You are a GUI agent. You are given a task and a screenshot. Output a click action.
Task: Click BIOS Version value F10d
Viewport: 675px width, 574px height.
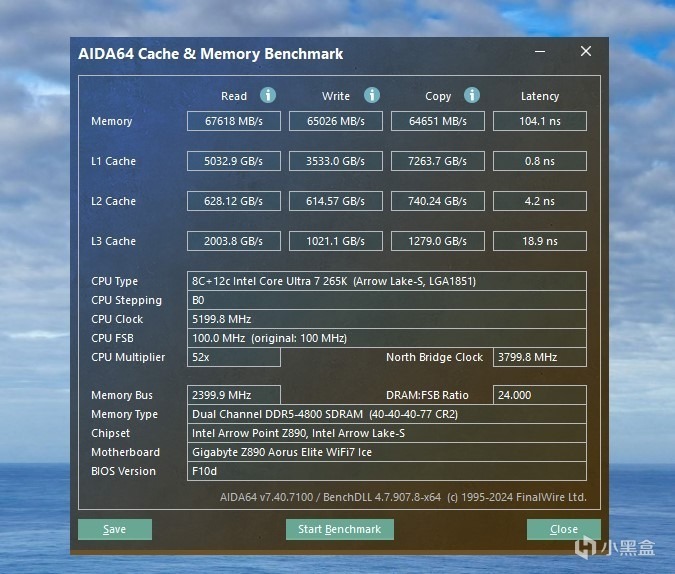(387, 471)
